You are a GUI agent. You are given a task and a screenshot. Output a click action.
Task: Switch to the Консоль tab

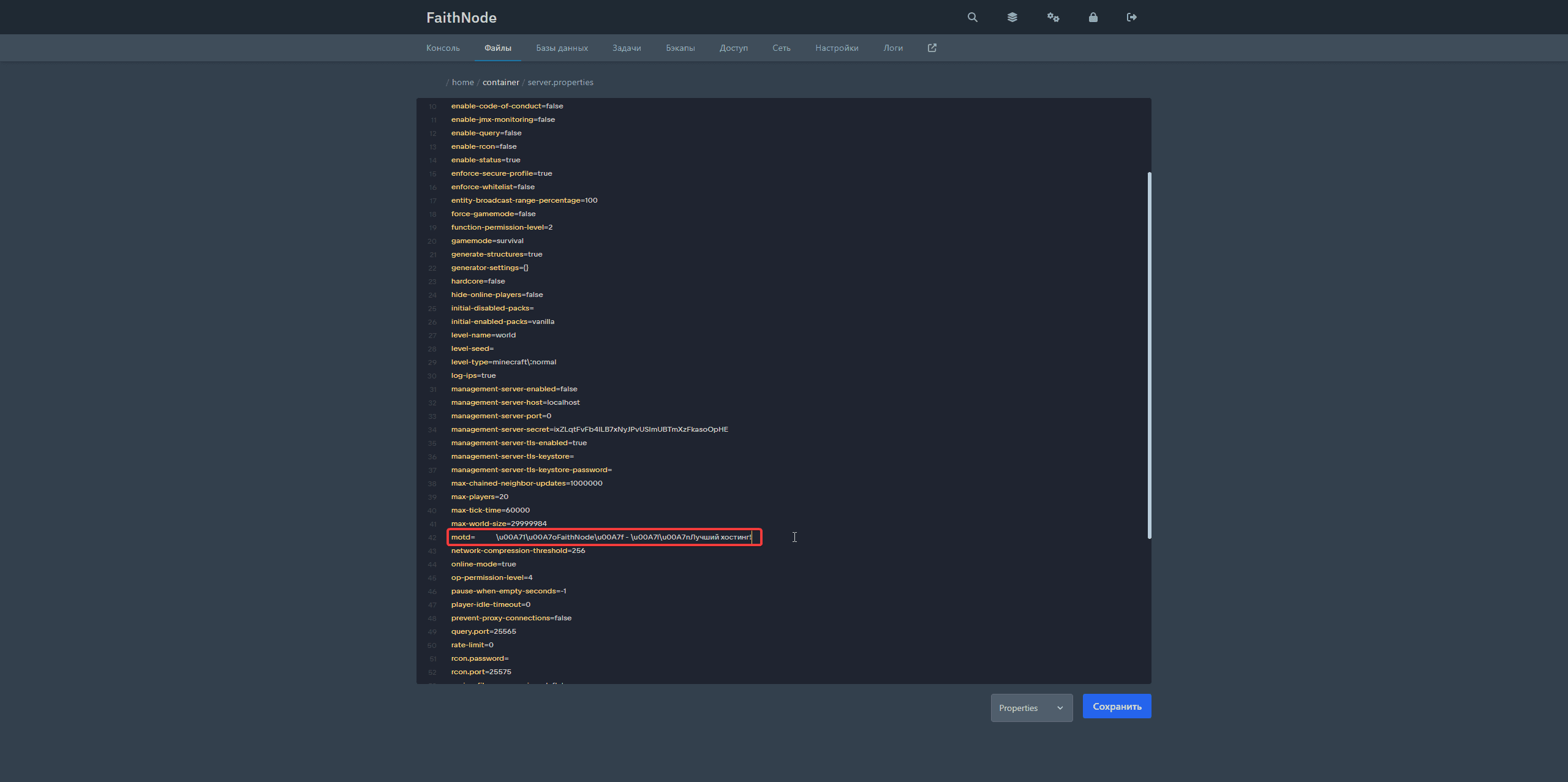[443, 48]
